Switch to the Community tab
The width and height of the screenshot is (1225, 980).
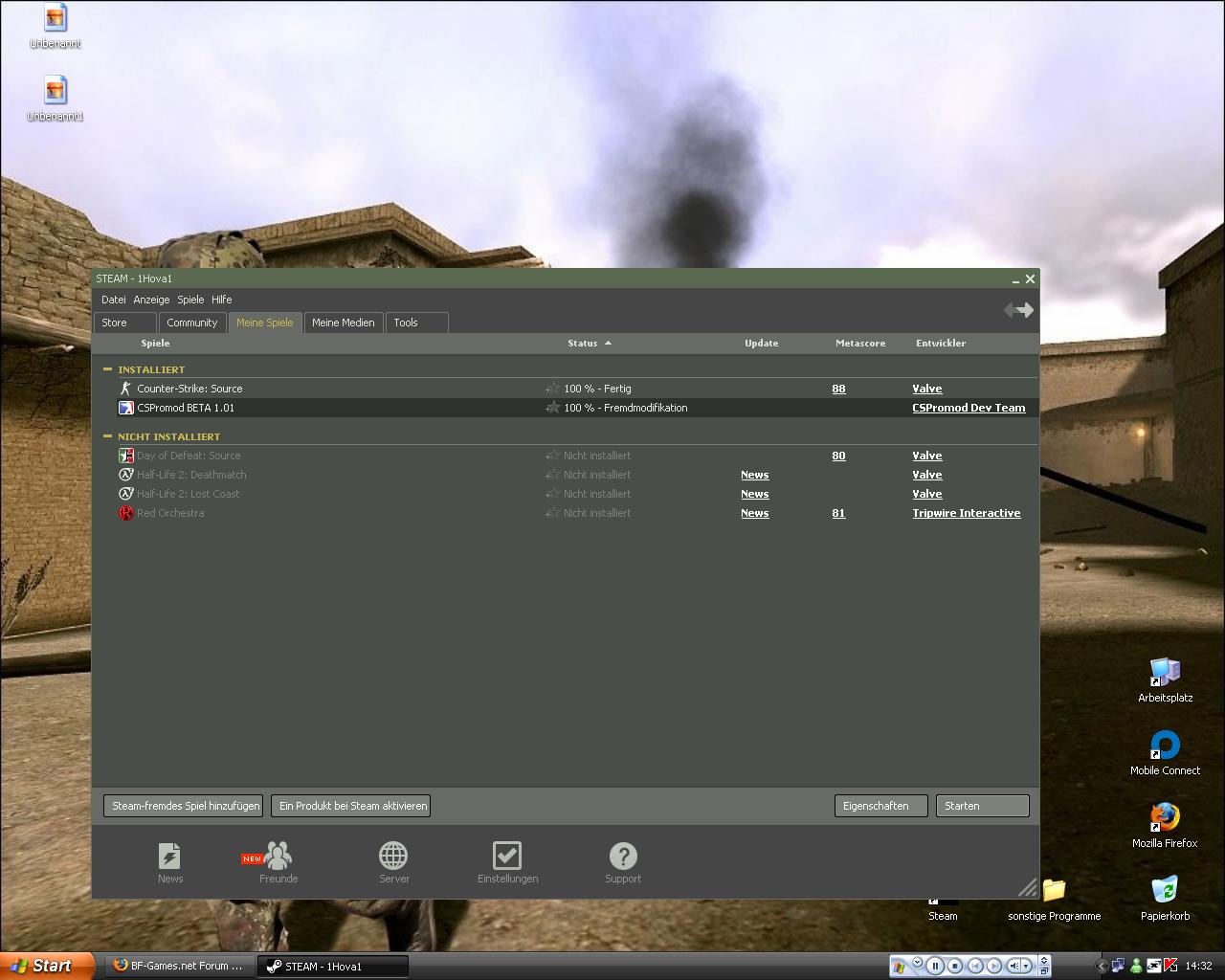click(192, 323)
